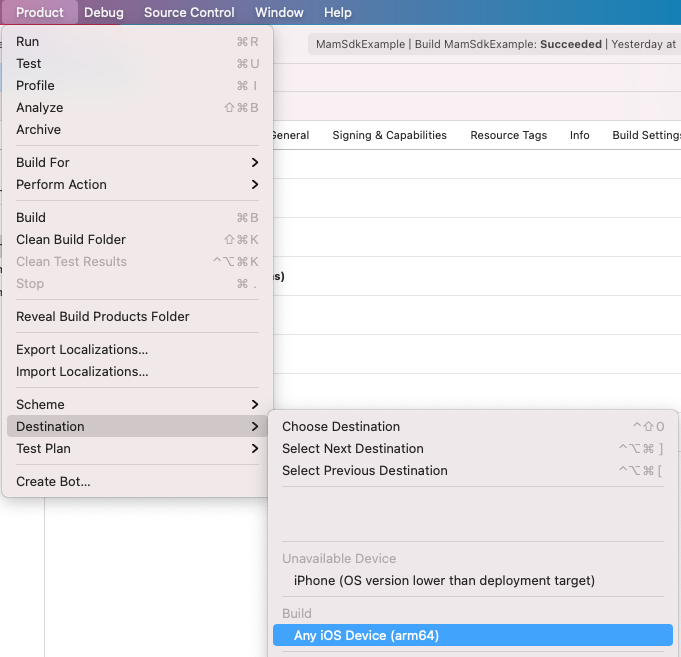Select the Test menu item
This screenshot has height=657, width=681.
click(x=137, y=64)
